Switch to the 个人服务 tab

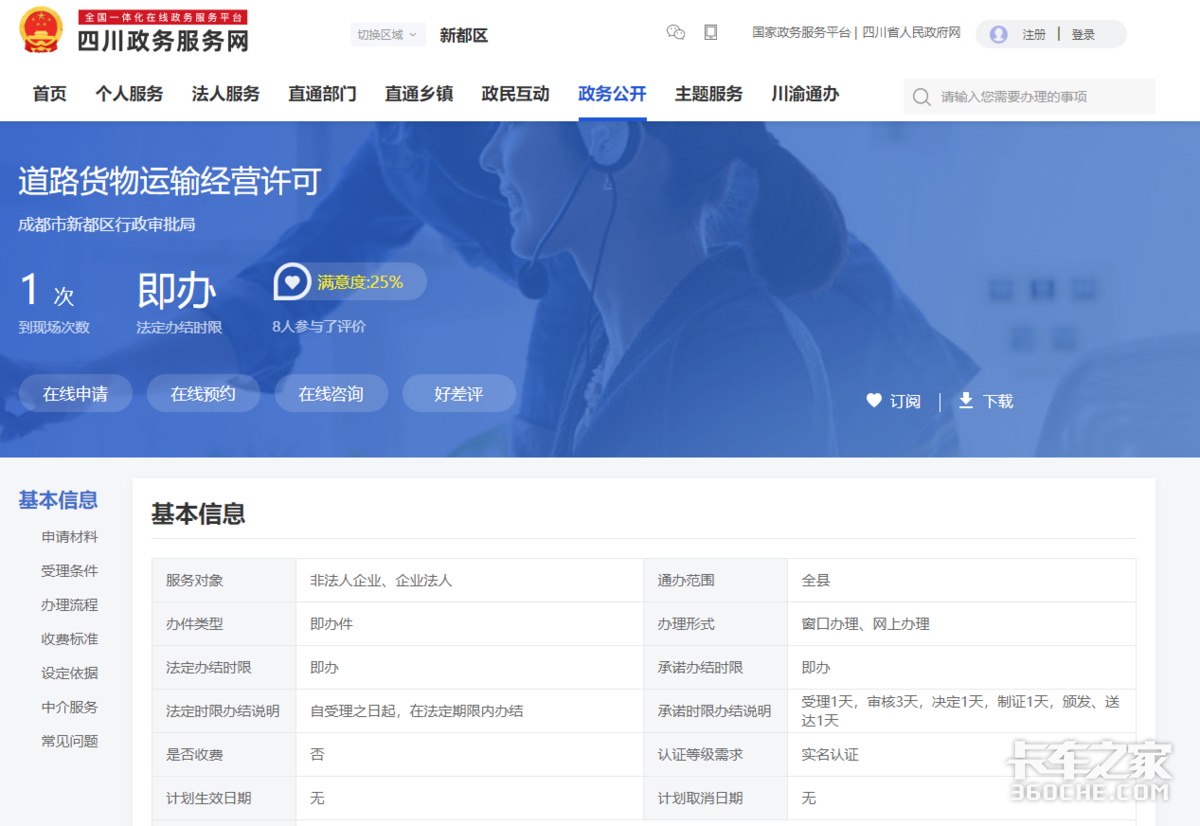coord(128,94)
